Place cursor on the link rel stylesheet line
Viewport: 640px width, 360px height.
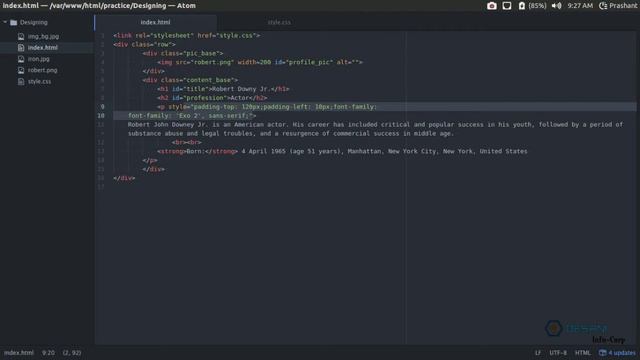187,36
